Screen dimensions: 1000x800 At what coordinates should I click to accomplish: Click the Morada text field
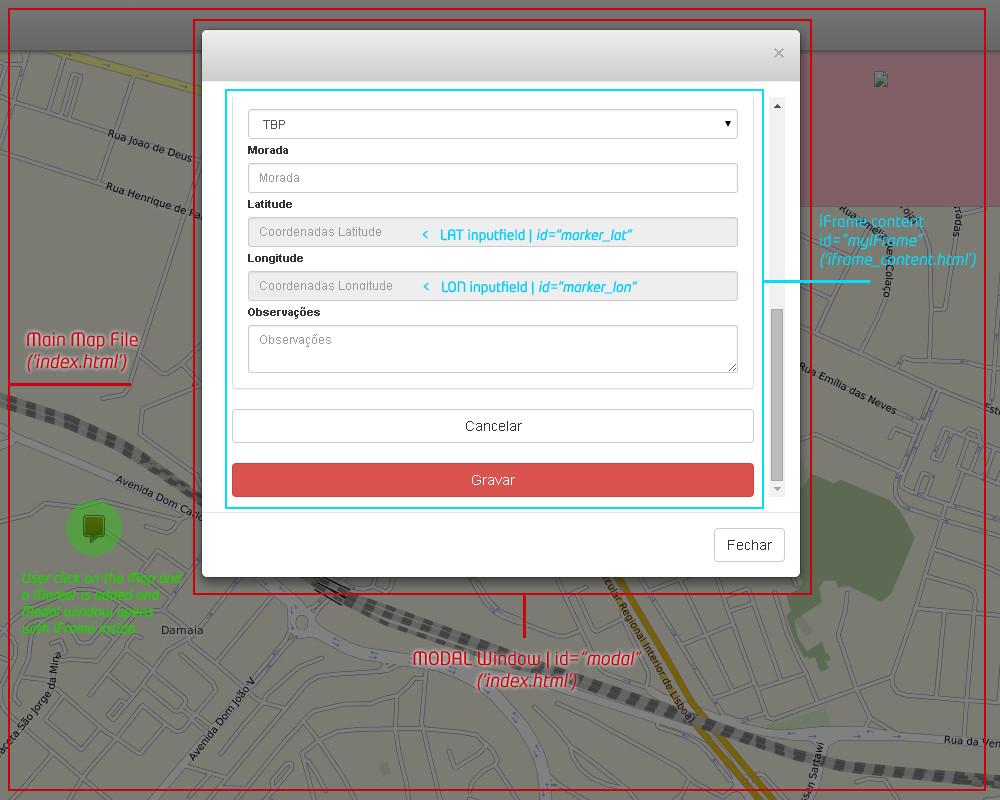pos(492,177)
